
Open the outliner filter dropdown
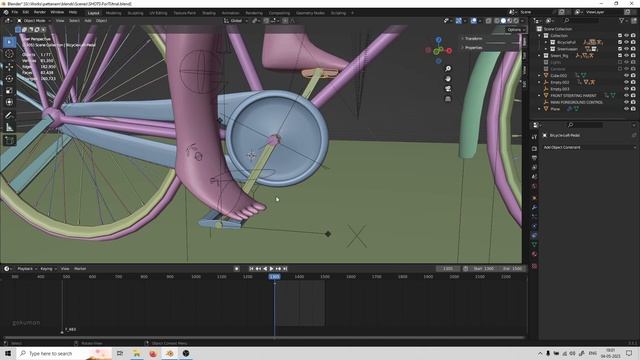coord(622,20)
